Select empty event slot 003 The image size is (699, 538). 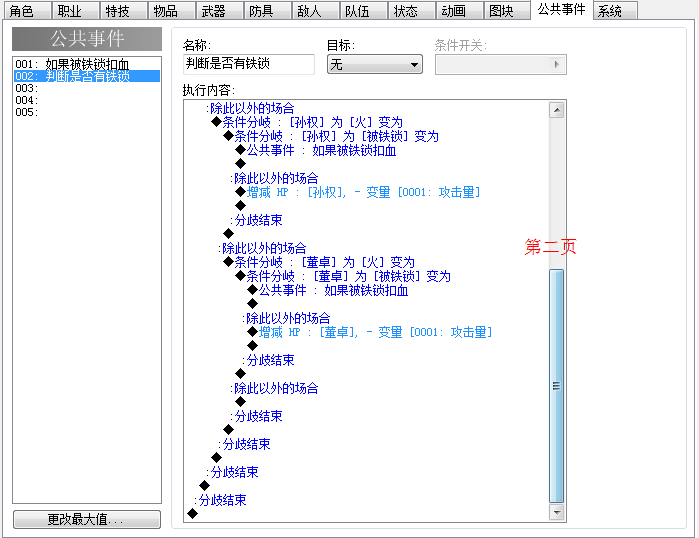click(87, 88)
